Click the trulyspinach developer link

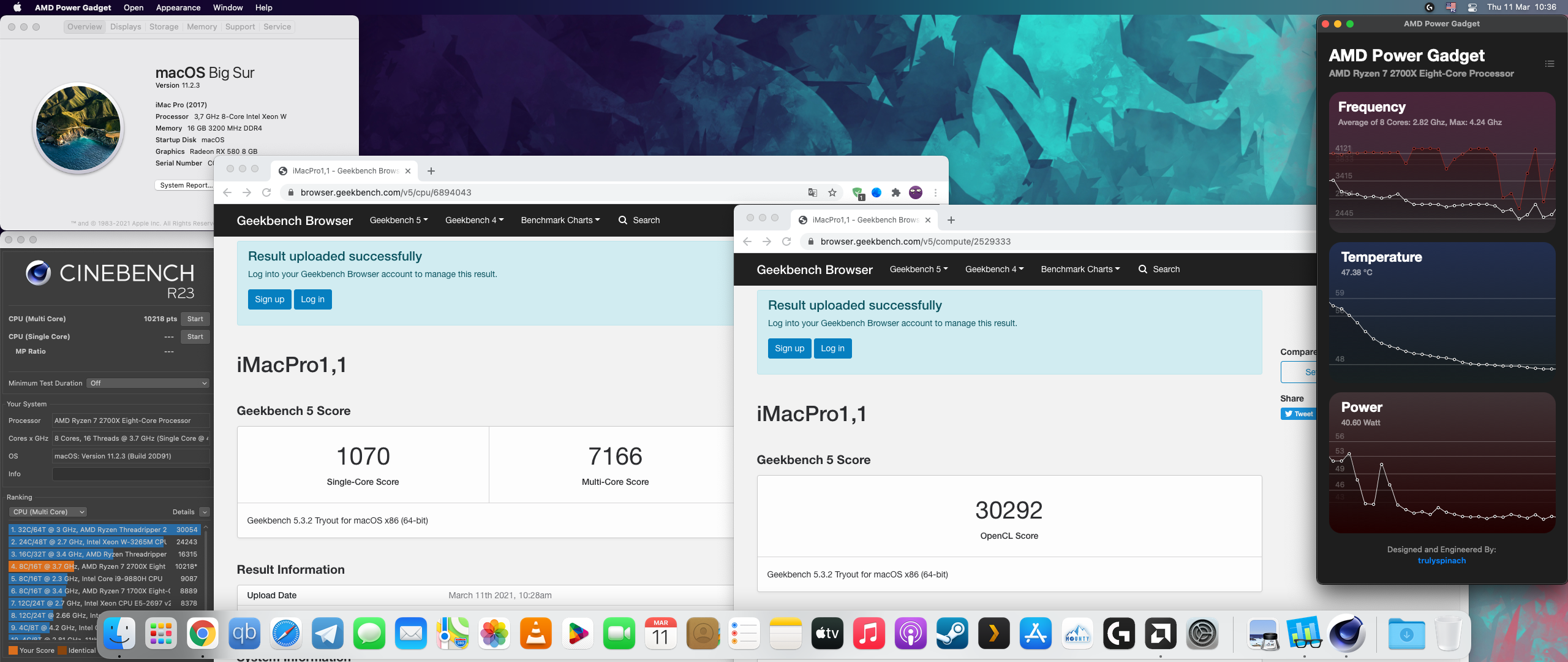click(x=1441, y=560)
